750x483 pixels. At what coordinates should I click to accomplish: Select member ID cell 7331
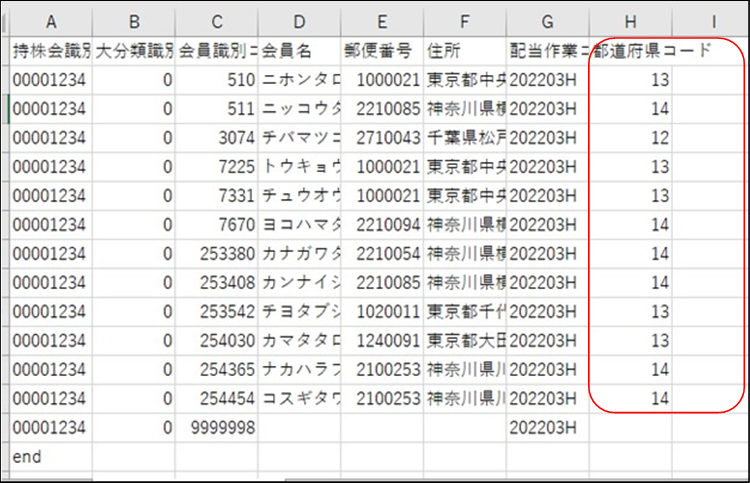tap(216, 196)
